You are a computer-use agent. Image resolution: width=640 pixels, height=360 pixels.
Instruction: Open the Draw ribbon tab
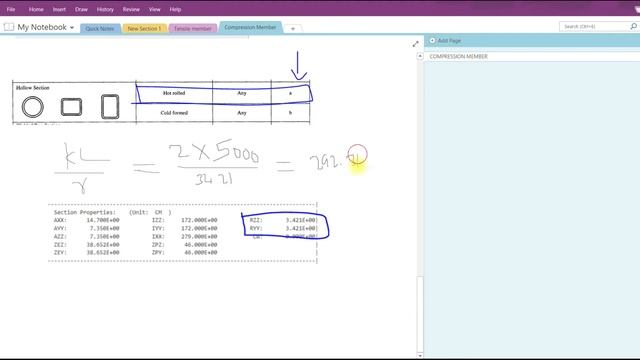pyautogui.click(x=81, y=9)
